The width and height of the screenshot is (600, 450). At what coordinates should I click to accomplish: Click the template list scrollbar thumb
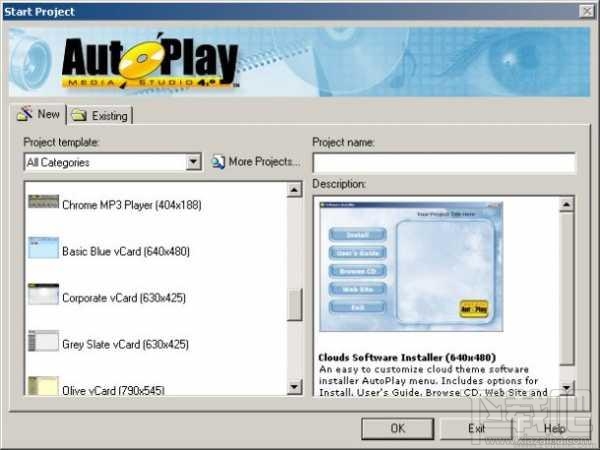pos(294,305)
